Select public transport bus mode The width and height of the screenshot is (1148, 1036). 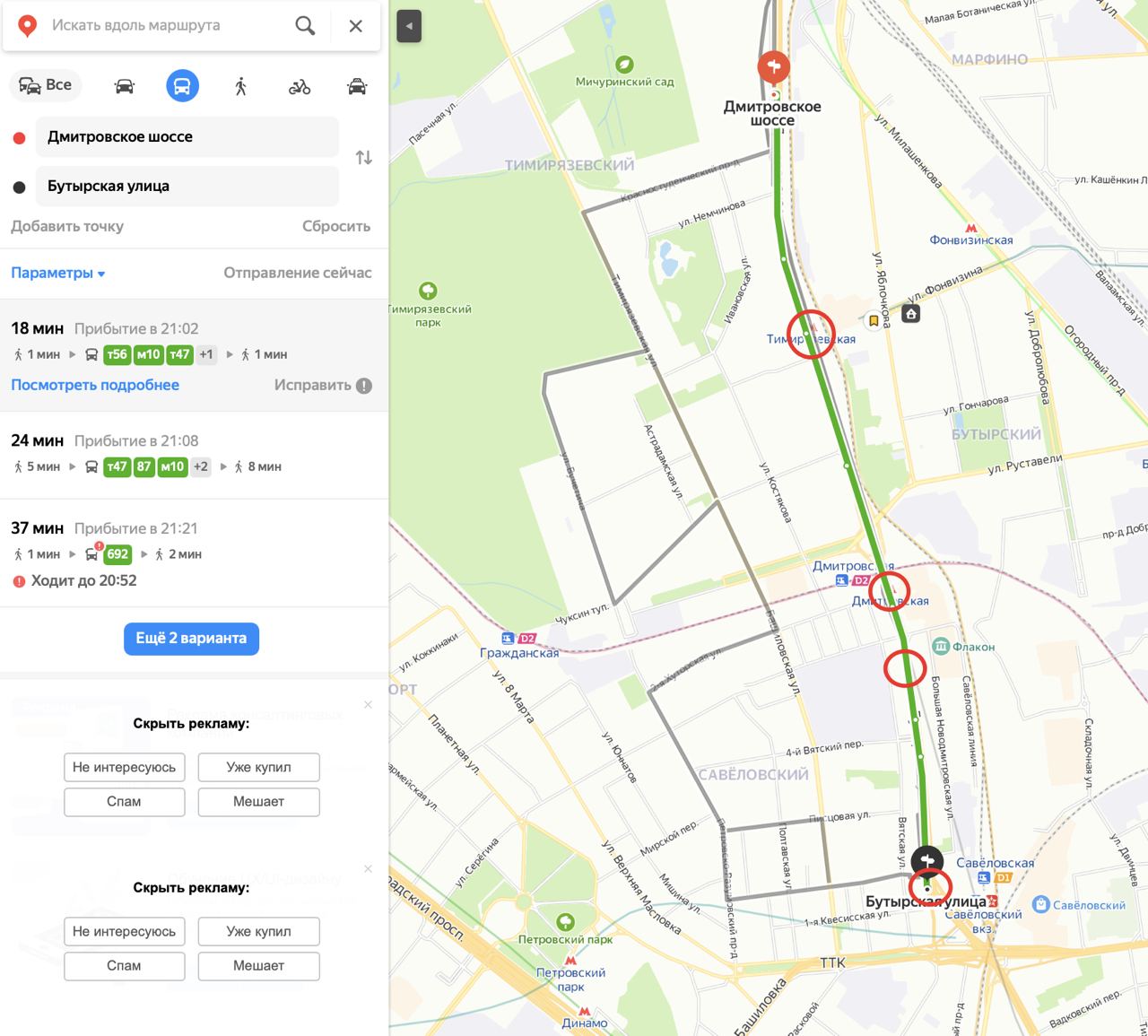(182, 86)
